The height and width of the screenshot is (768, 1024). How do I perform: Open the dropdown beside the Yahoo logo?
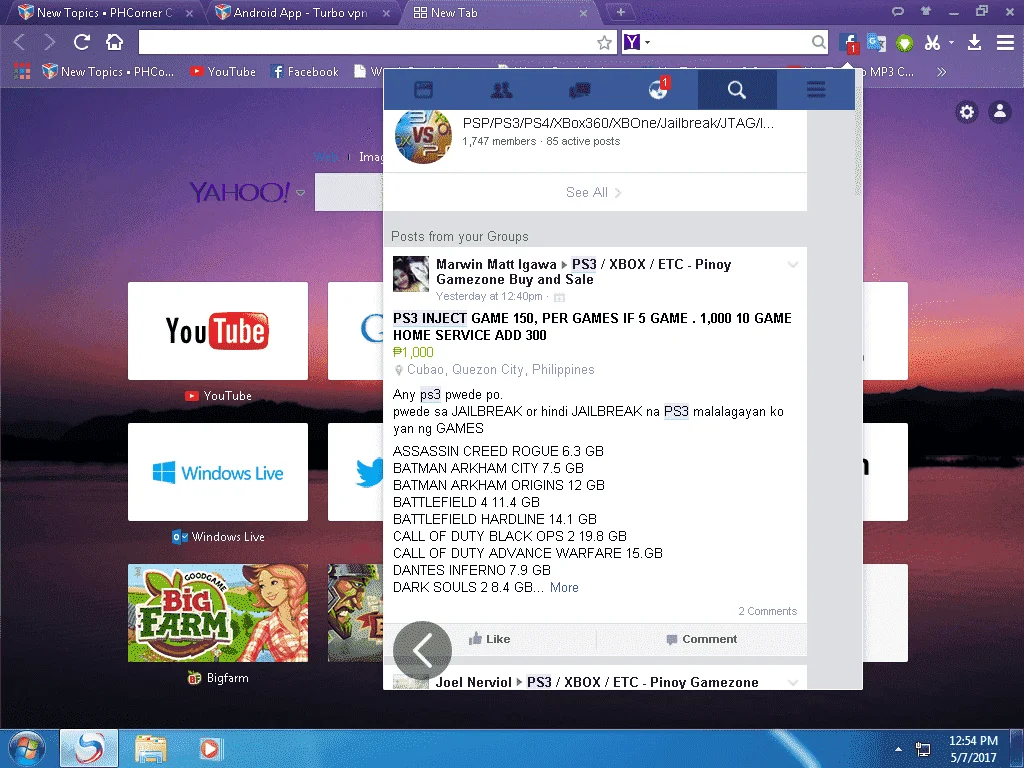click(x=300, y=193)
